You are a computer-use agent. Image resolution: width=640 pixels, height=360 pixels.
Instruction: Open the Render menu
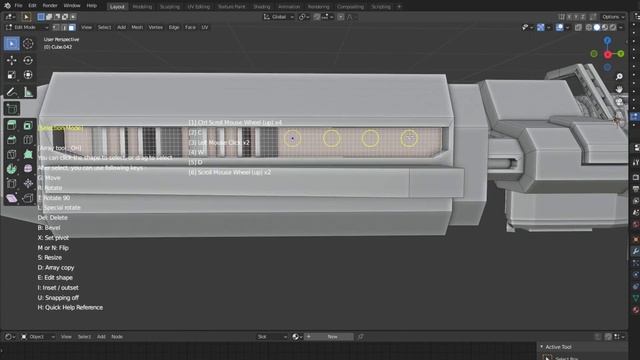pyautogui.click(x=50, y=6)
